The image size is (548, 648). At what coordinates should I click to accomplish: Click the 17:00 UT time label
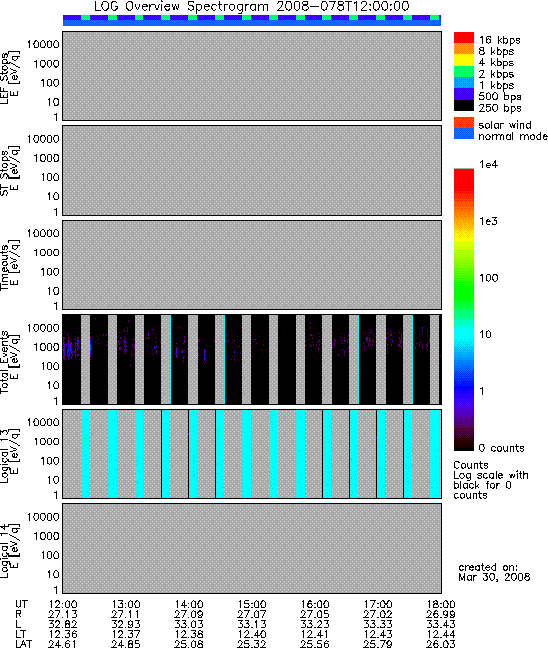click(x=378, y=605)
